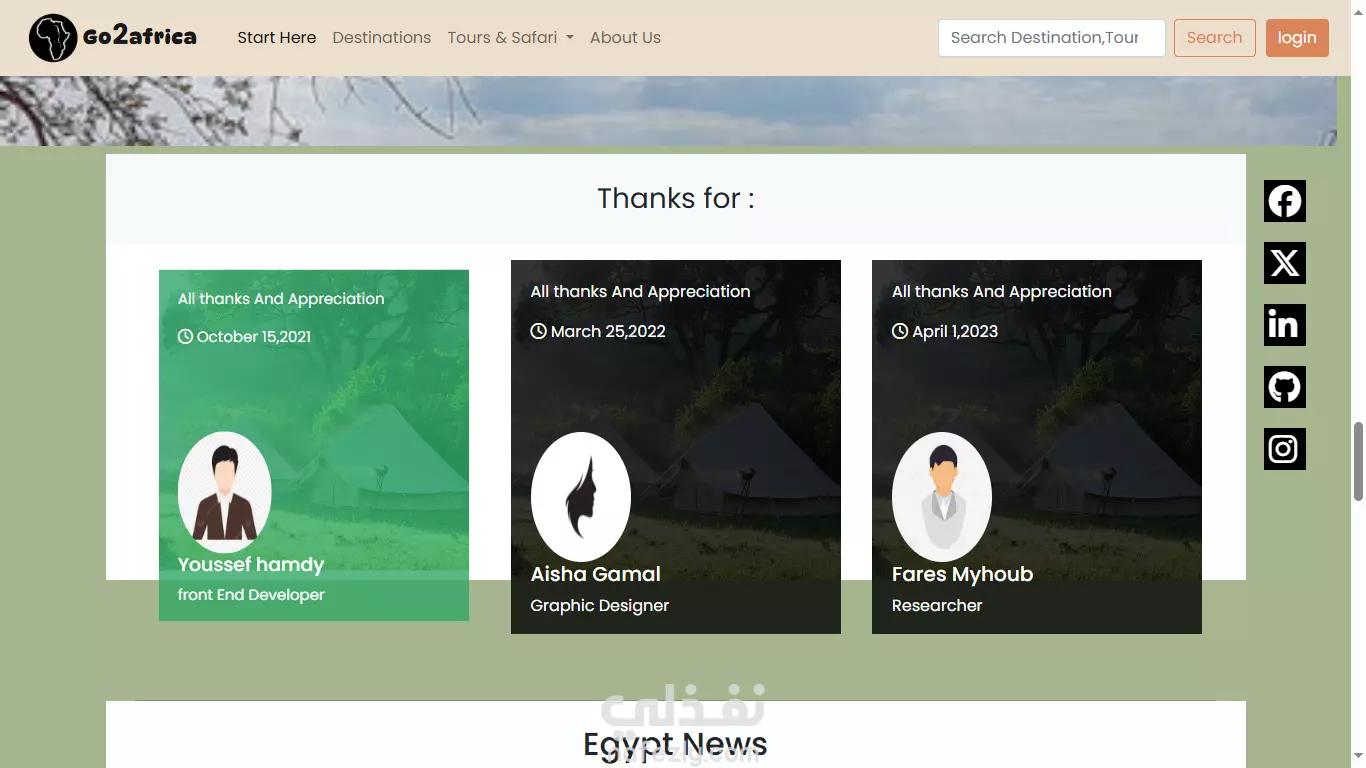Go to the Start Here menu item

[276, 38]
